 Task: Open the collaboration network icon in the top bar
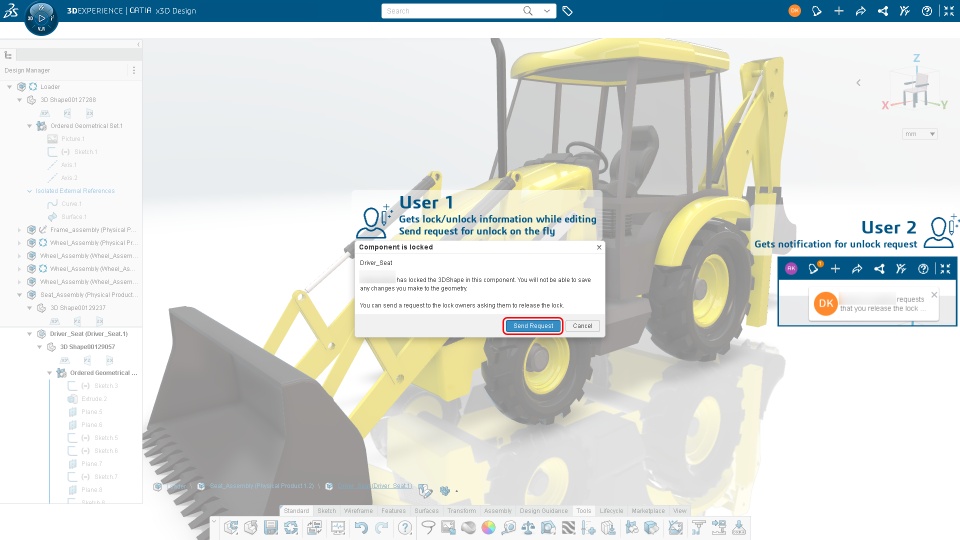pyautogui.click(x=883, y=11)
